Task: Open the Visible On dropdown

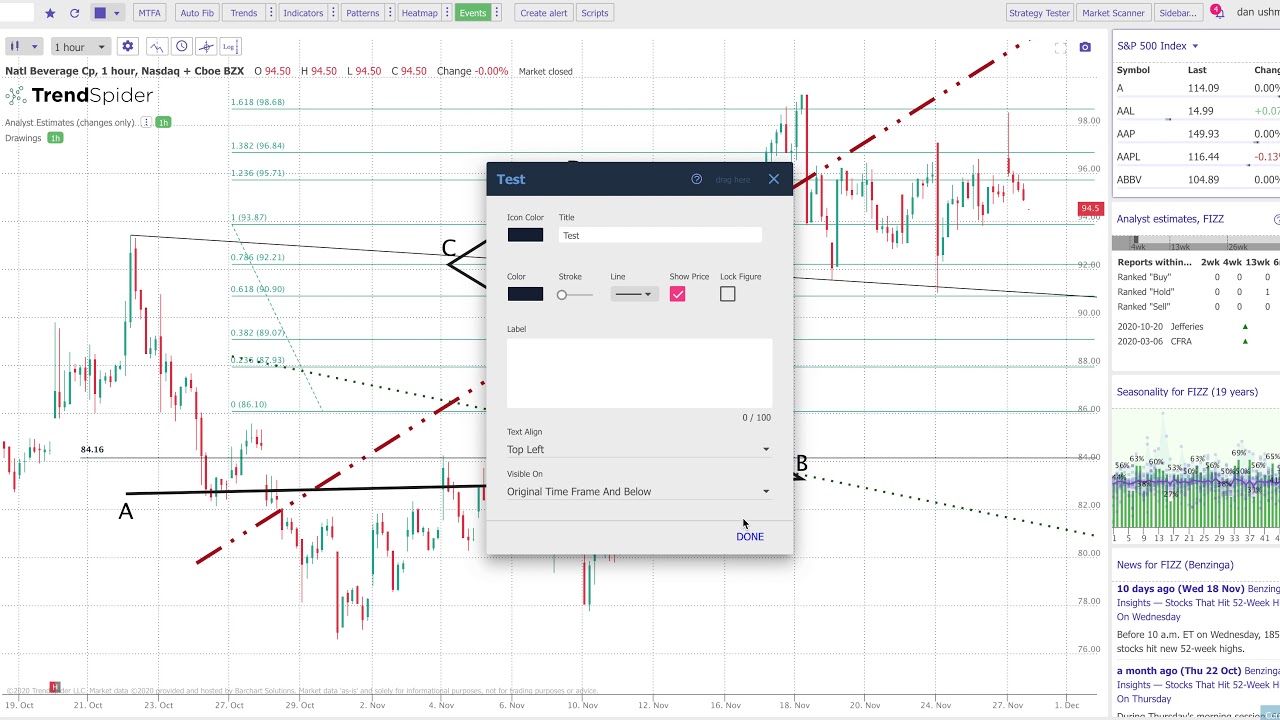Action: click(x=639, y=491)
